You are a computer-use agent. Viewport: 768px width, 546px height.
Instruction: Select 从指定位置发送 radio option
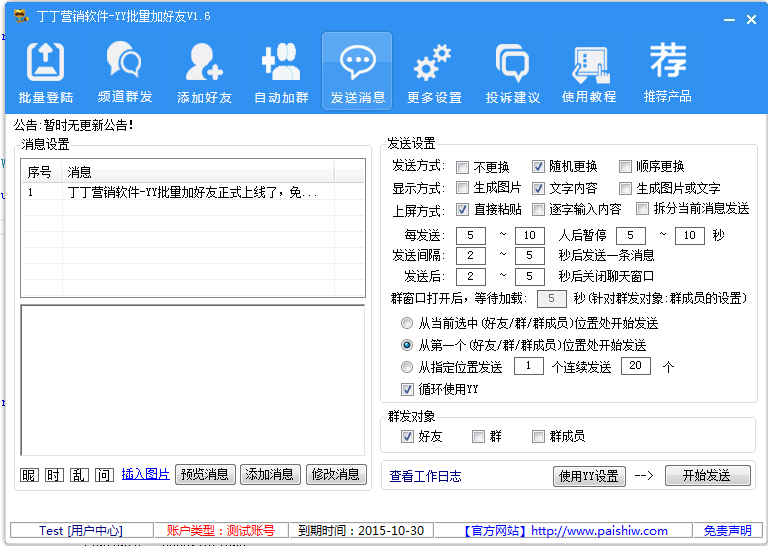(x=407, y=367)
